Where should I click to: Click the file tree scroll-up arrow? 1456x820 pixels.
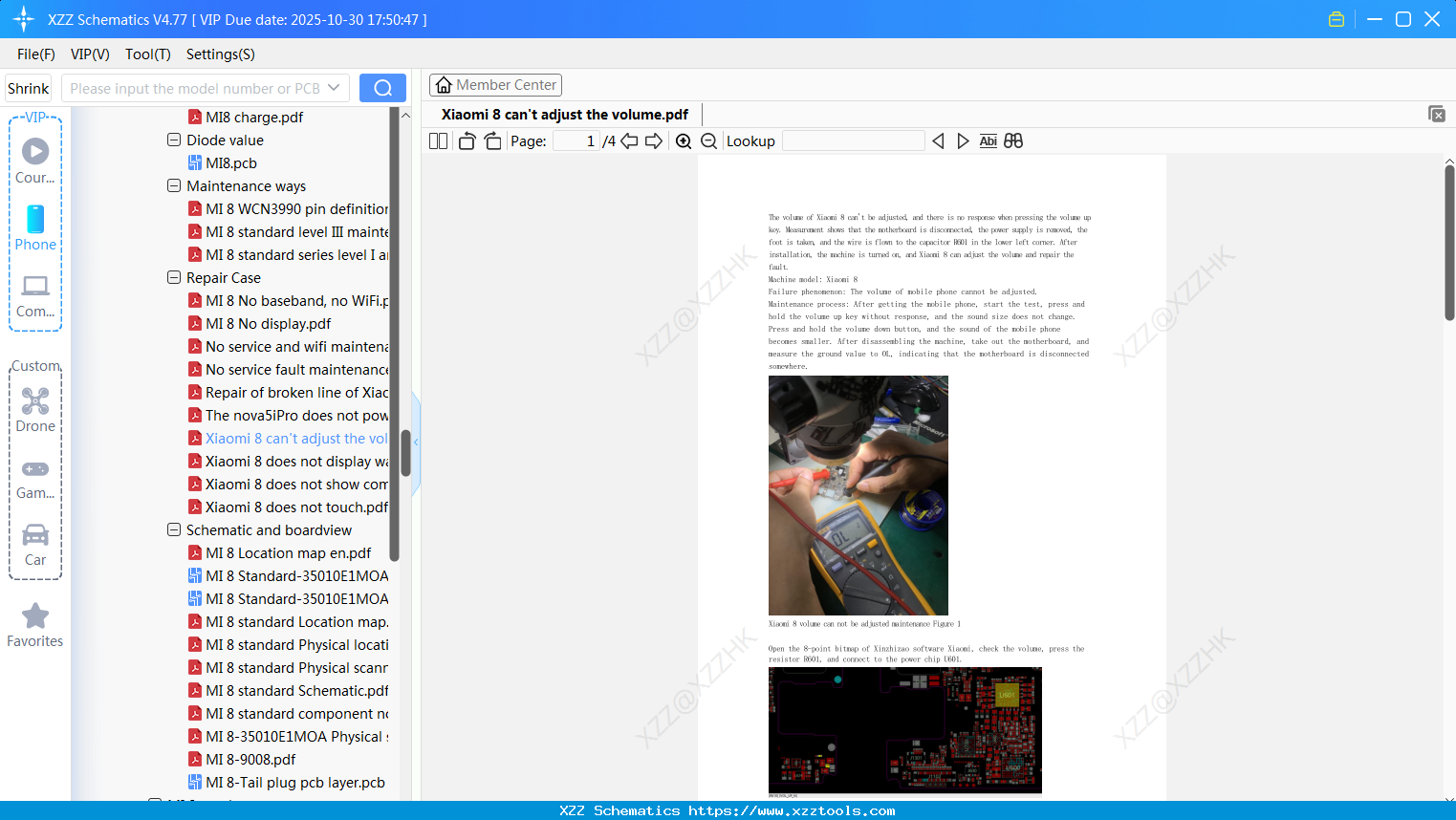click(x=405, y=115)
